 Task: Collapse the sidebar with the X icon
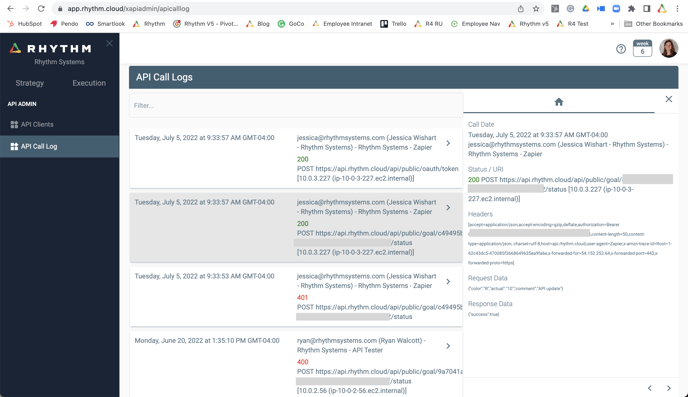click(109, 43)
